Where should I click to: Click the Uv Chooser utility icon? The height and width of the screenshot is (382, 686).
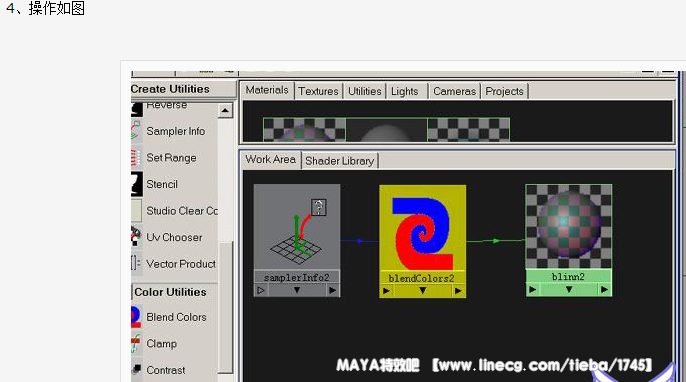pyautogui.click(x=136, y=237)
